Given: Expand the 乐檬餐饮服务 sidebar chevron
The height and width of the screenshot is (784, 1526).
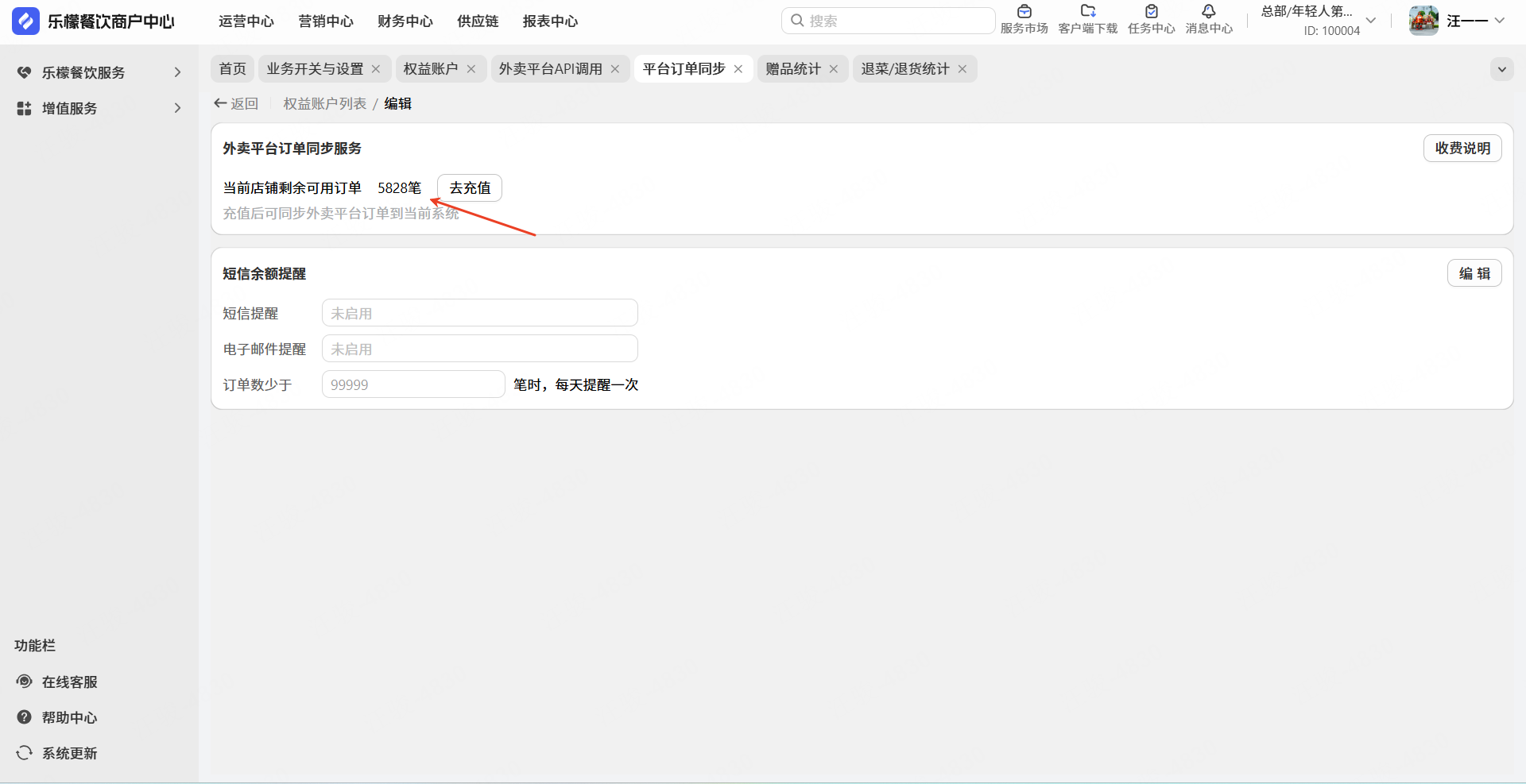Looking at the screenshot, I should [177, 72].
